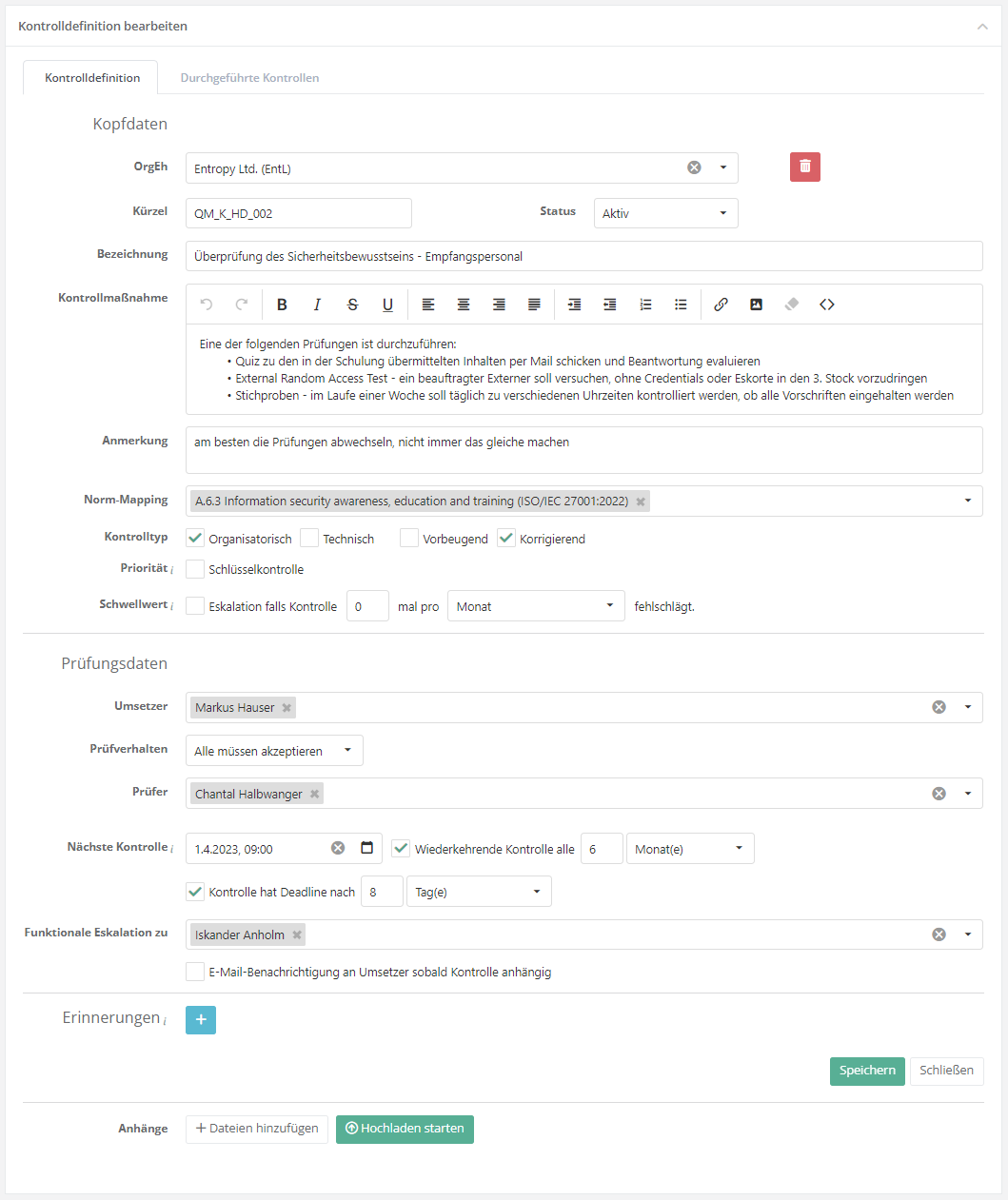
Task: Open calendar picker for Nächste Kontrolle
Action: coord(367,848)
